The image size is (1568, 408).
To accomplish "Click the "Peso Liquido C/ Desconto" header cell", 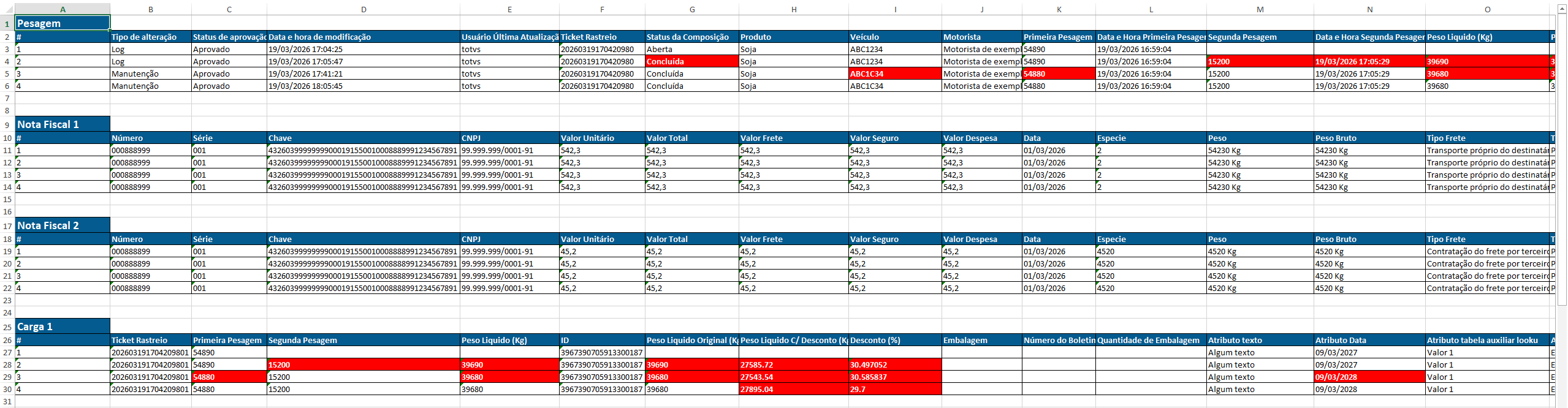I will pyautogui.click(x=794, y=340).
